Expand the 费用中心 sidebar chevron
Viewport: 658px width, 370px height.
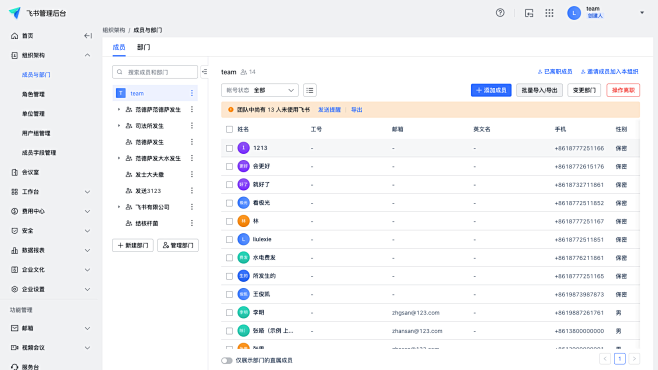click(87, 211)
